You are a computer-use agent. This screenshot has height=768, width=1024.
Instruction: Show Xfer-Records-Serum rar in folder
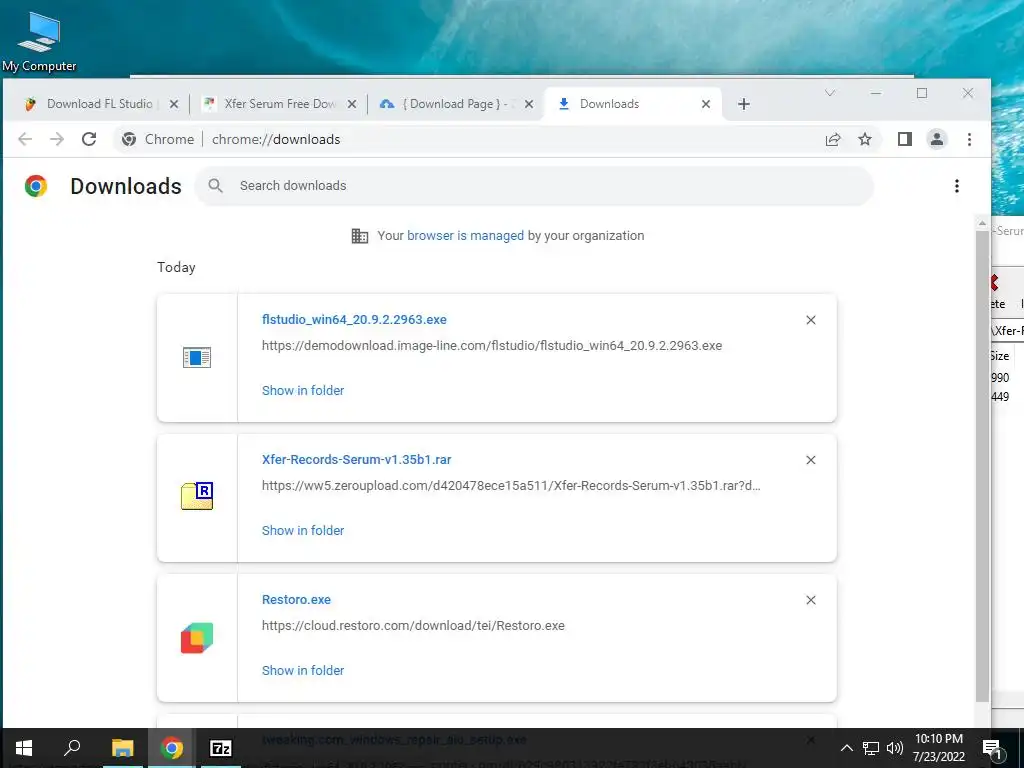[x=303, y=530]
